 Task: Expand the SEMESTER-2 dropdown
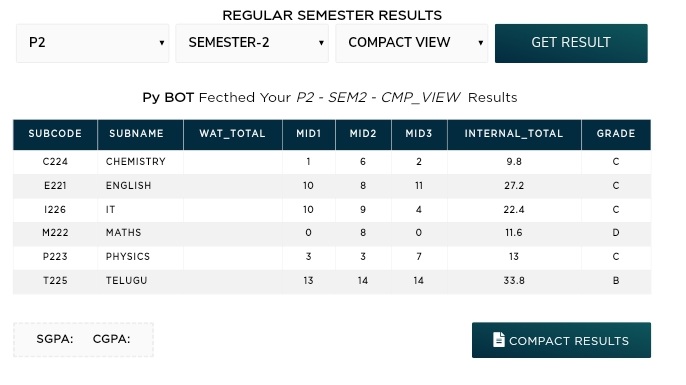pyautogui.click(x=252, y=43)
